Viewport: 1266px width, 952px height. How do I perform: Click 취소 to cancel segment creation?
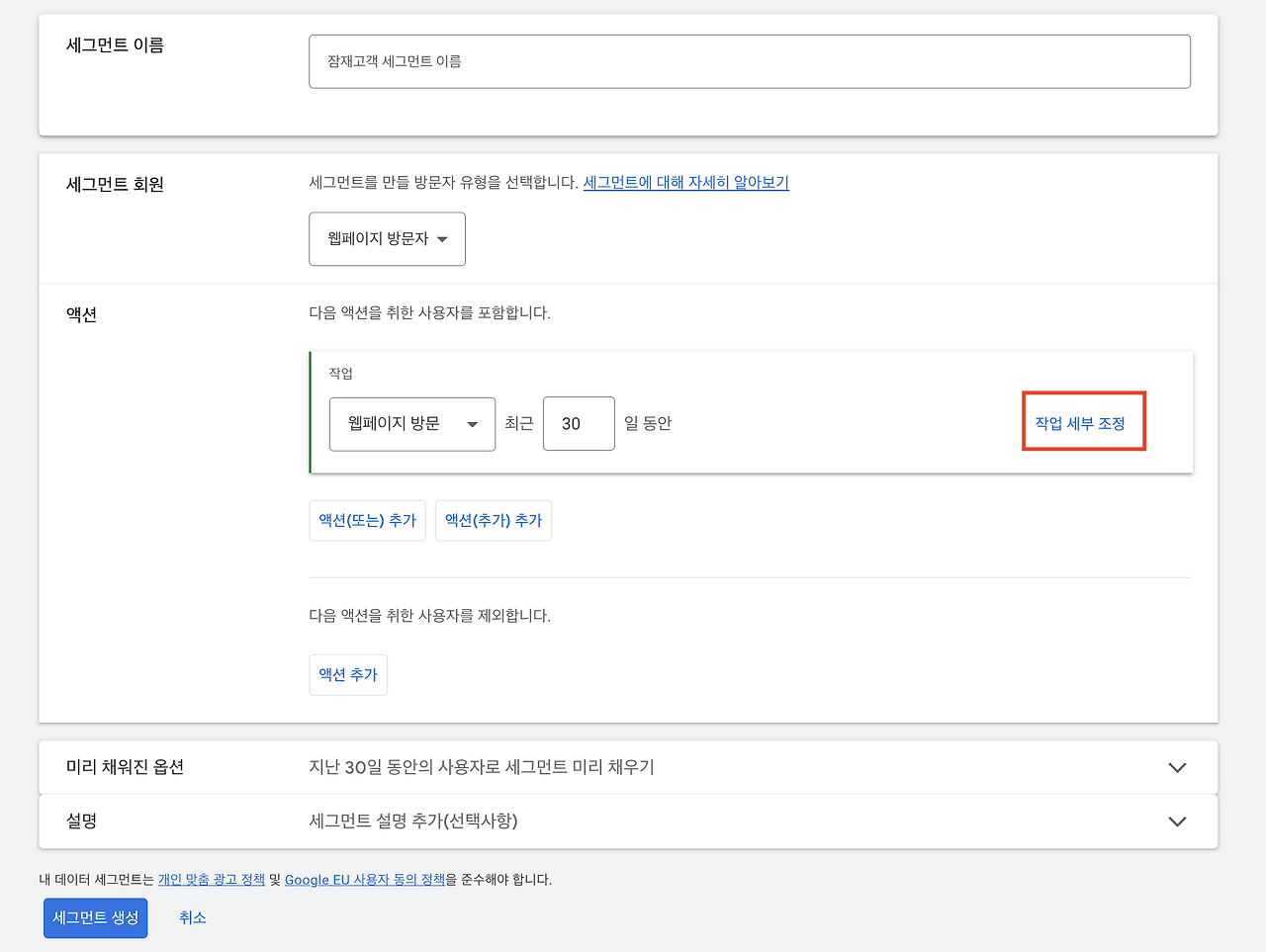coord(192,917)
